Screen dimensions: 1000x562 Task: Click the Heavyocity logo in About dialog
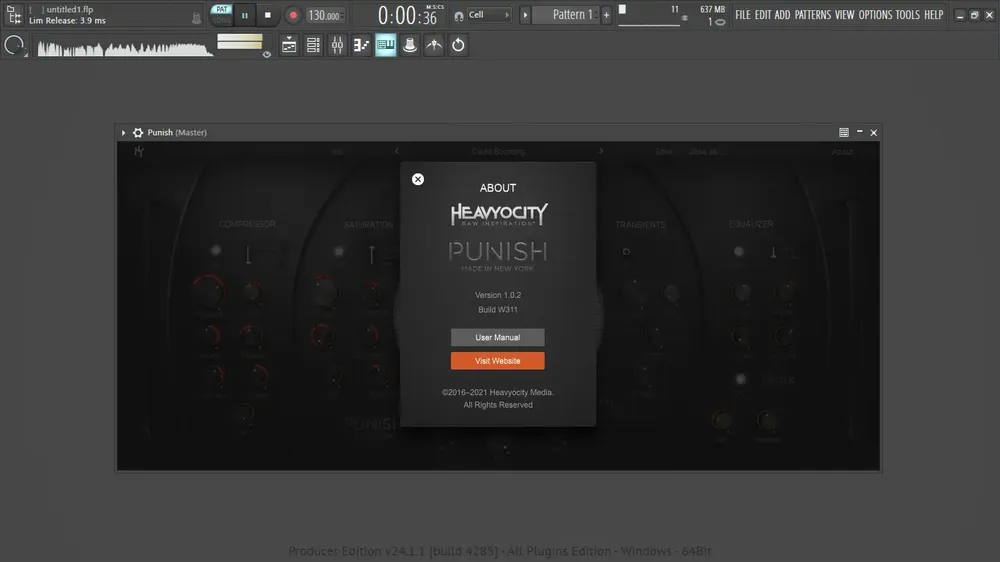click(x=499, y=214)
